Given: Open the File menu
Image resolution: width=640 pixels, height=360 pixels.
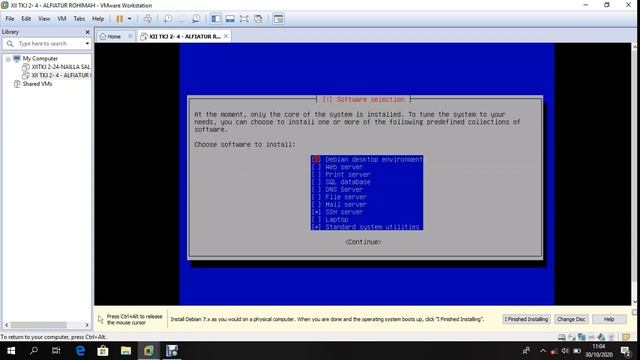Looking at the screenshot, I should [10, 19].
